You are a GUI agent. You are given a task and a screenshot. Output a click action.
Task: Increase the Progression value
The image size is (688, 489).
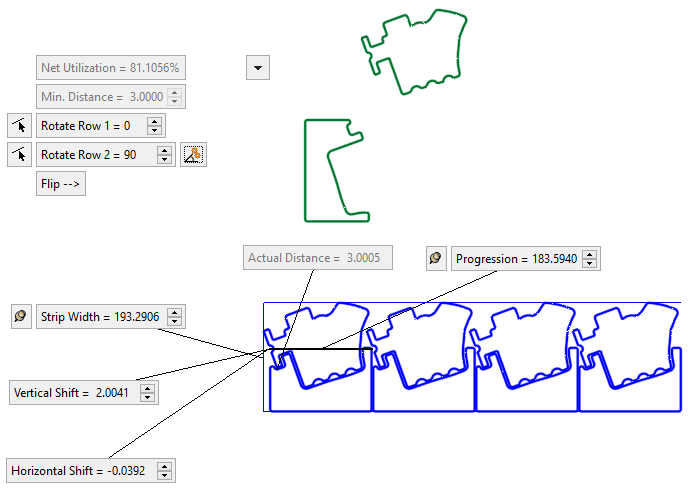pos(590,255)
